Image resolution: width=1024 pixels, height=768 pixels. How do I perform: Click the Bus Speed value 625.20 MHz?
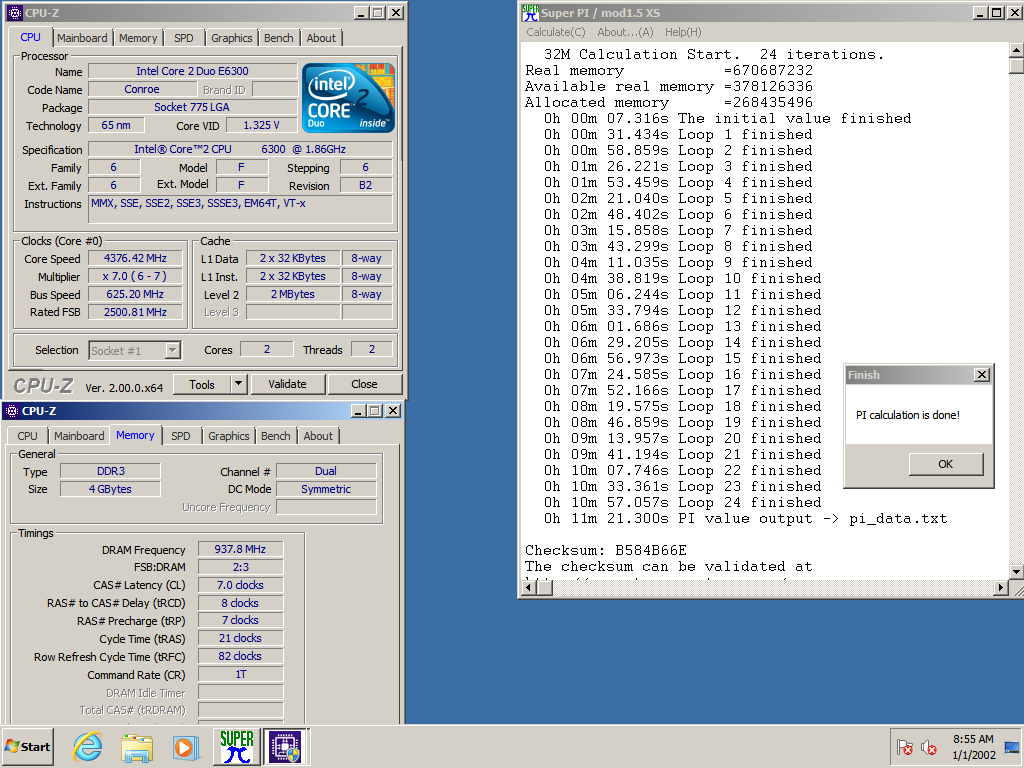point(135,295)
